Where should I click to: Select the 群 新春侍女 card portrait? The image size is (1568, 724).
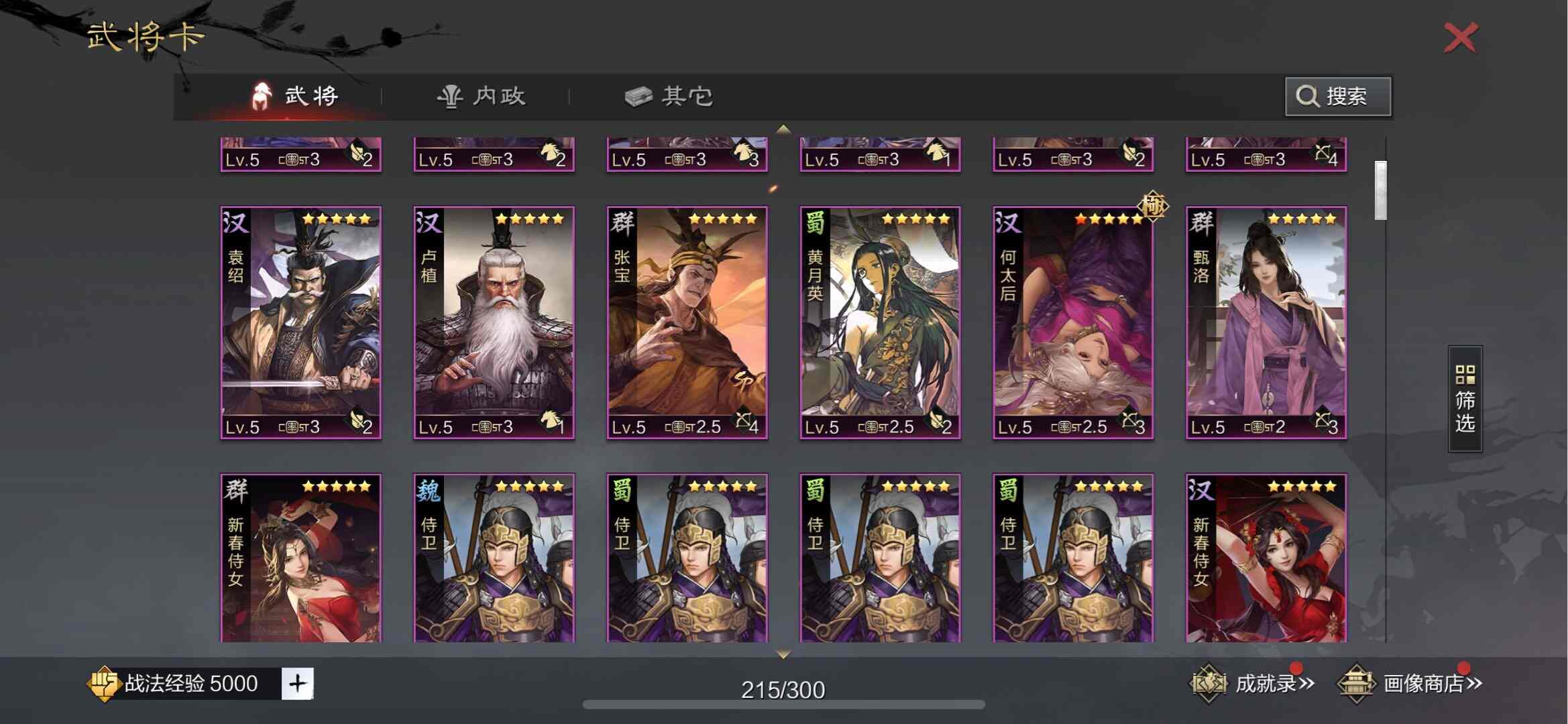point(301,558)
